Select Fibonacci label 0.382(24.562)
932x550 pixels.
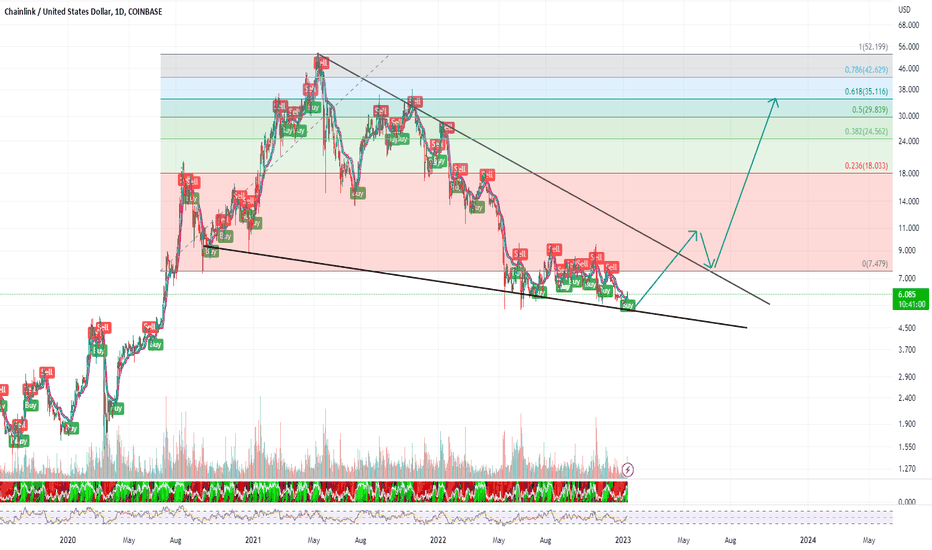tap(867, 132)
